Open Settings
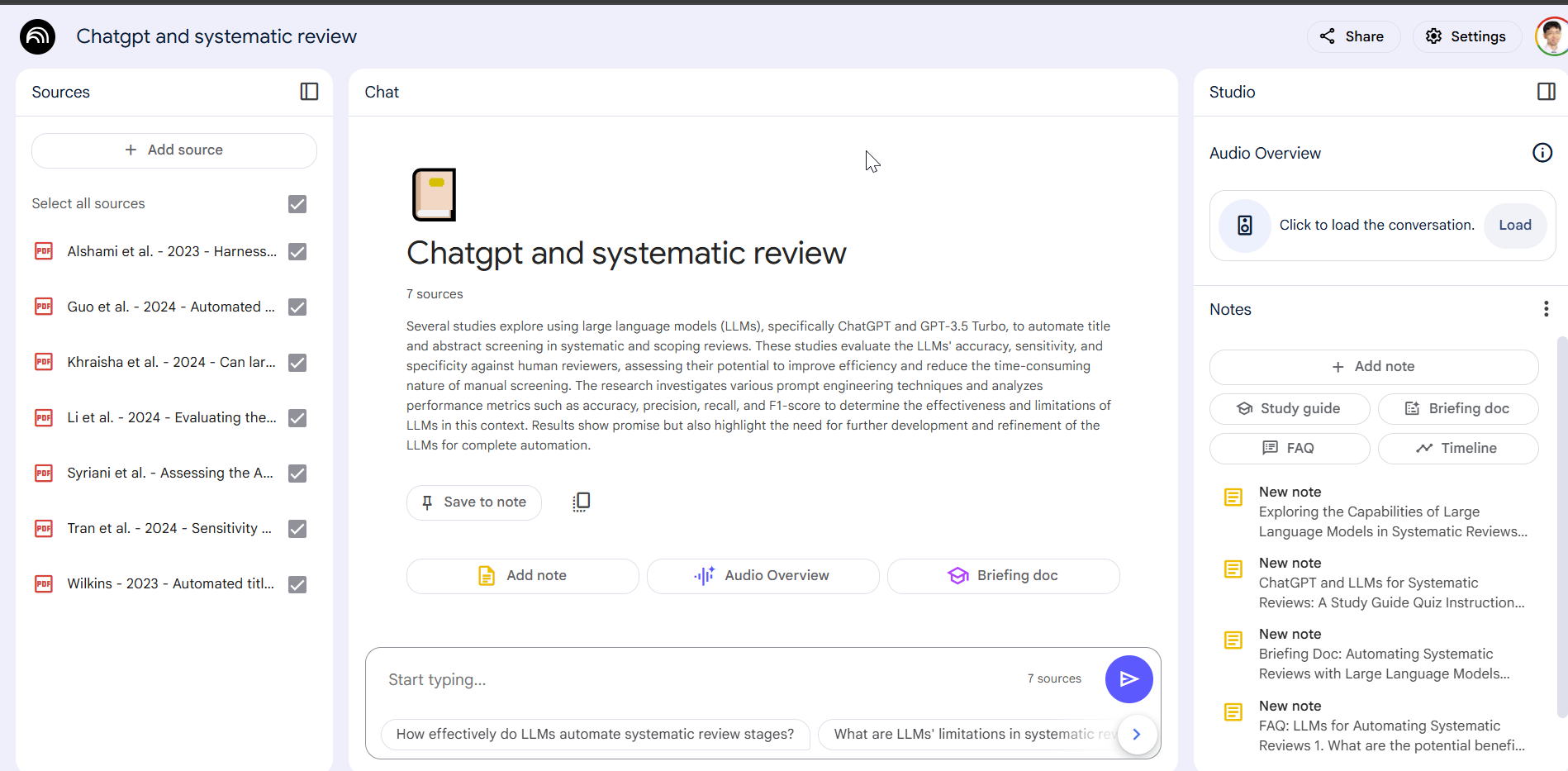 pyautogui.click(x=1466, y=36)
